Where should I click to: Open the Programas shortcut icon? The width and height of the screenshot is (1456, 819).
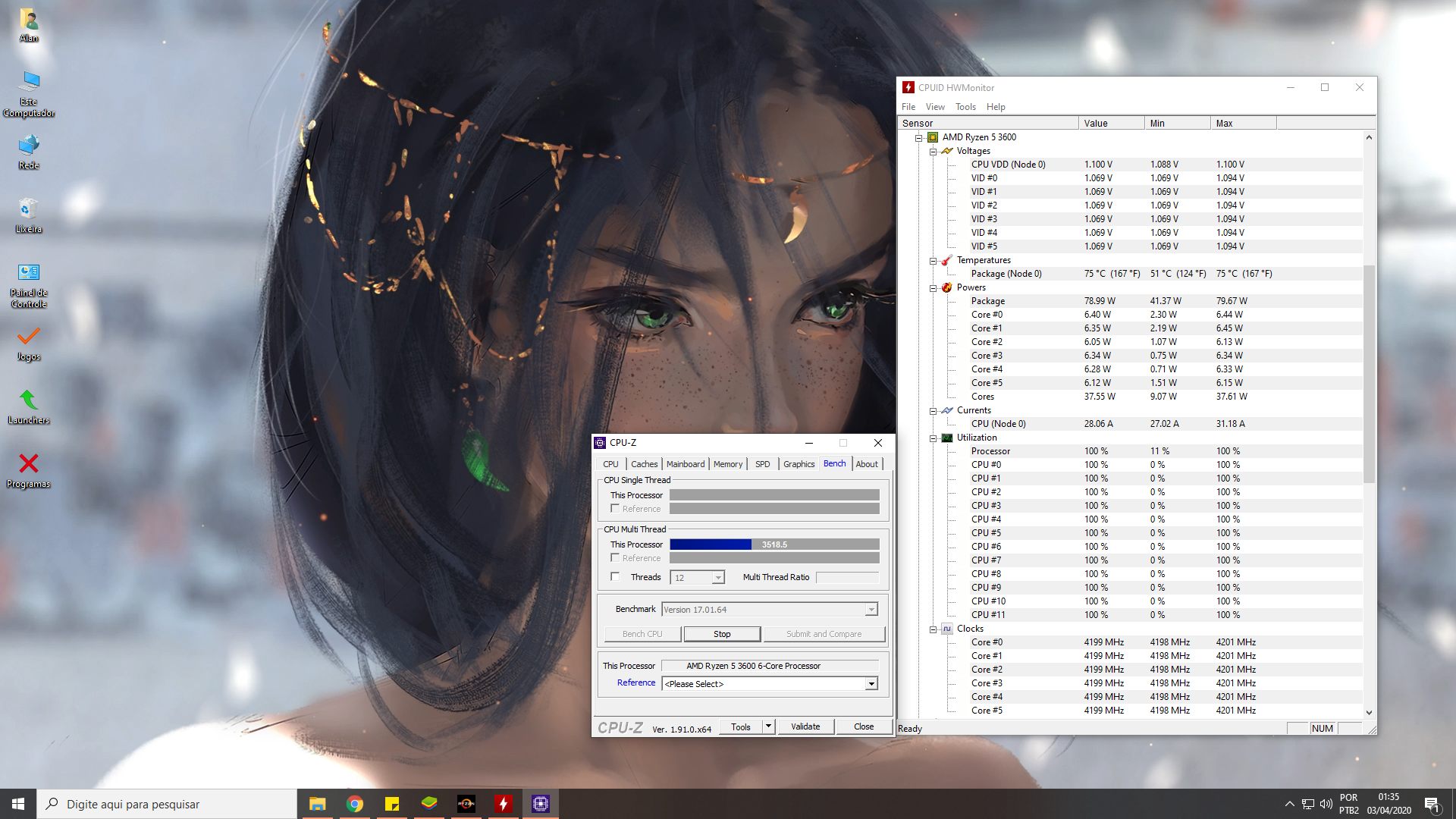coord(29,470)
